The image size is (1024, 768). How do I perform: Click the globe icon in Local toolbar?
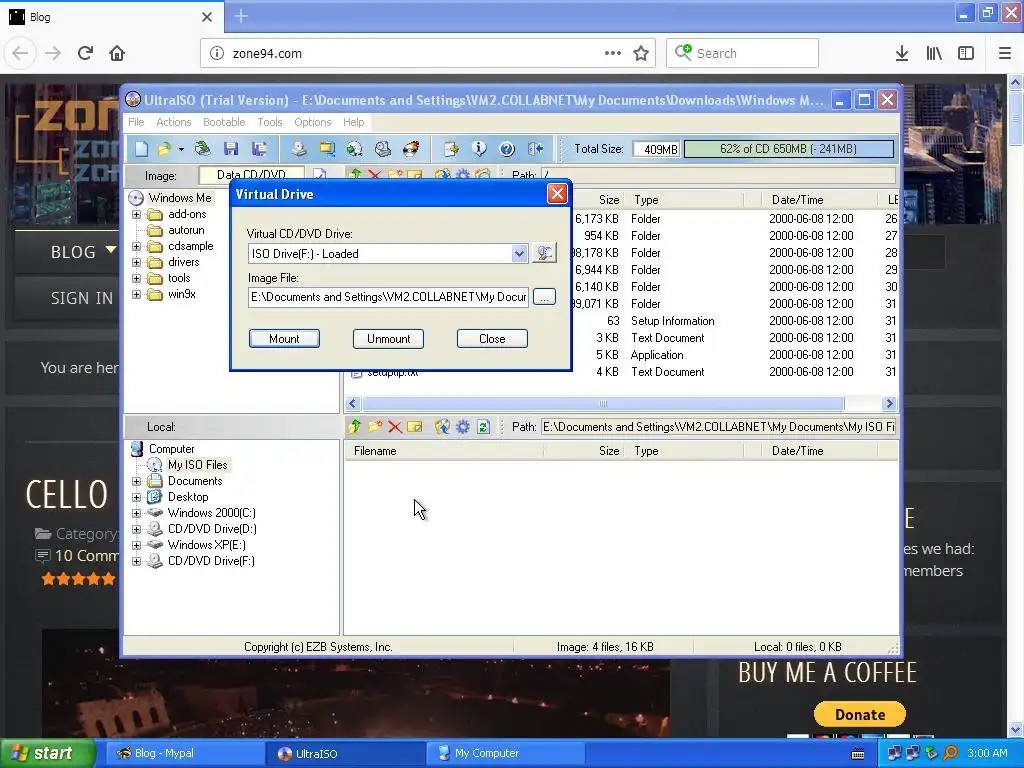pos(443,426)
